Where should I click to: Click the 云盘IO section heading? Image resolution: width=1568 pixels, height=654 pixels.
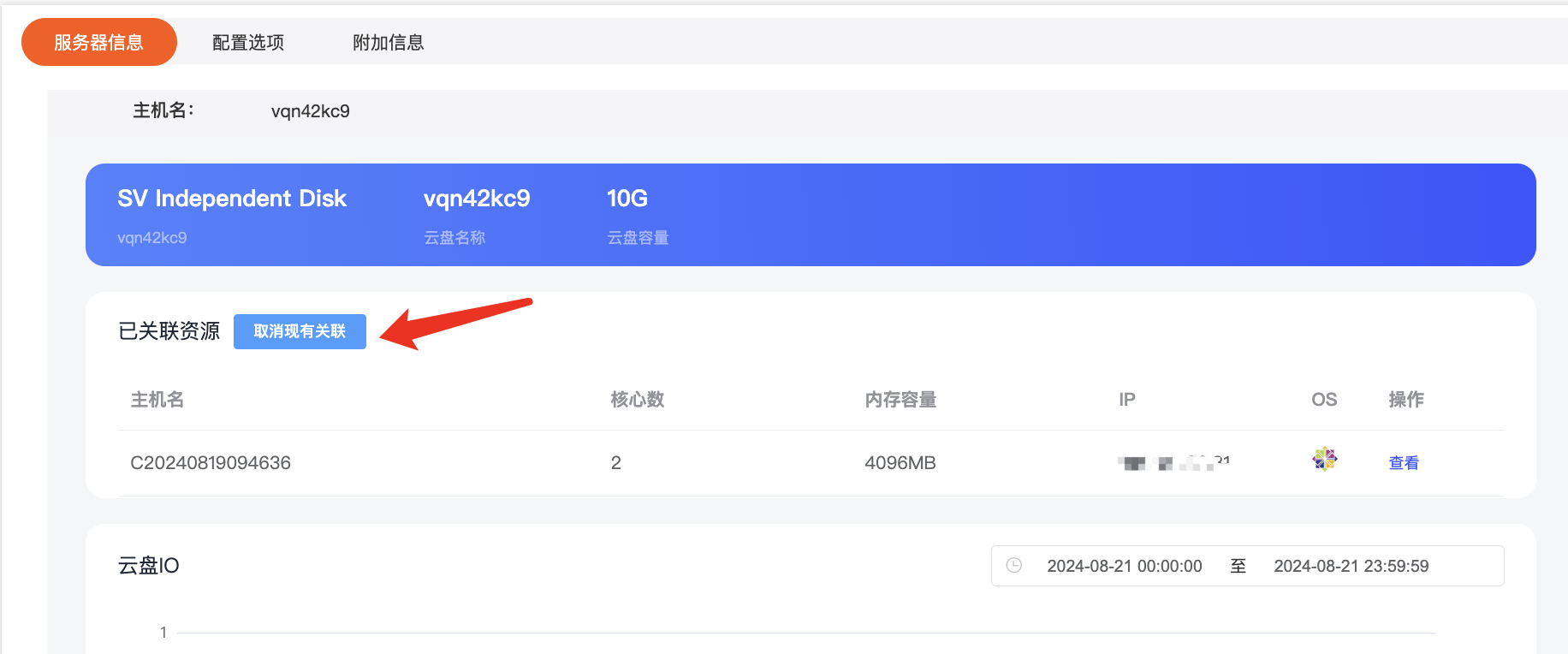[149, 566]
